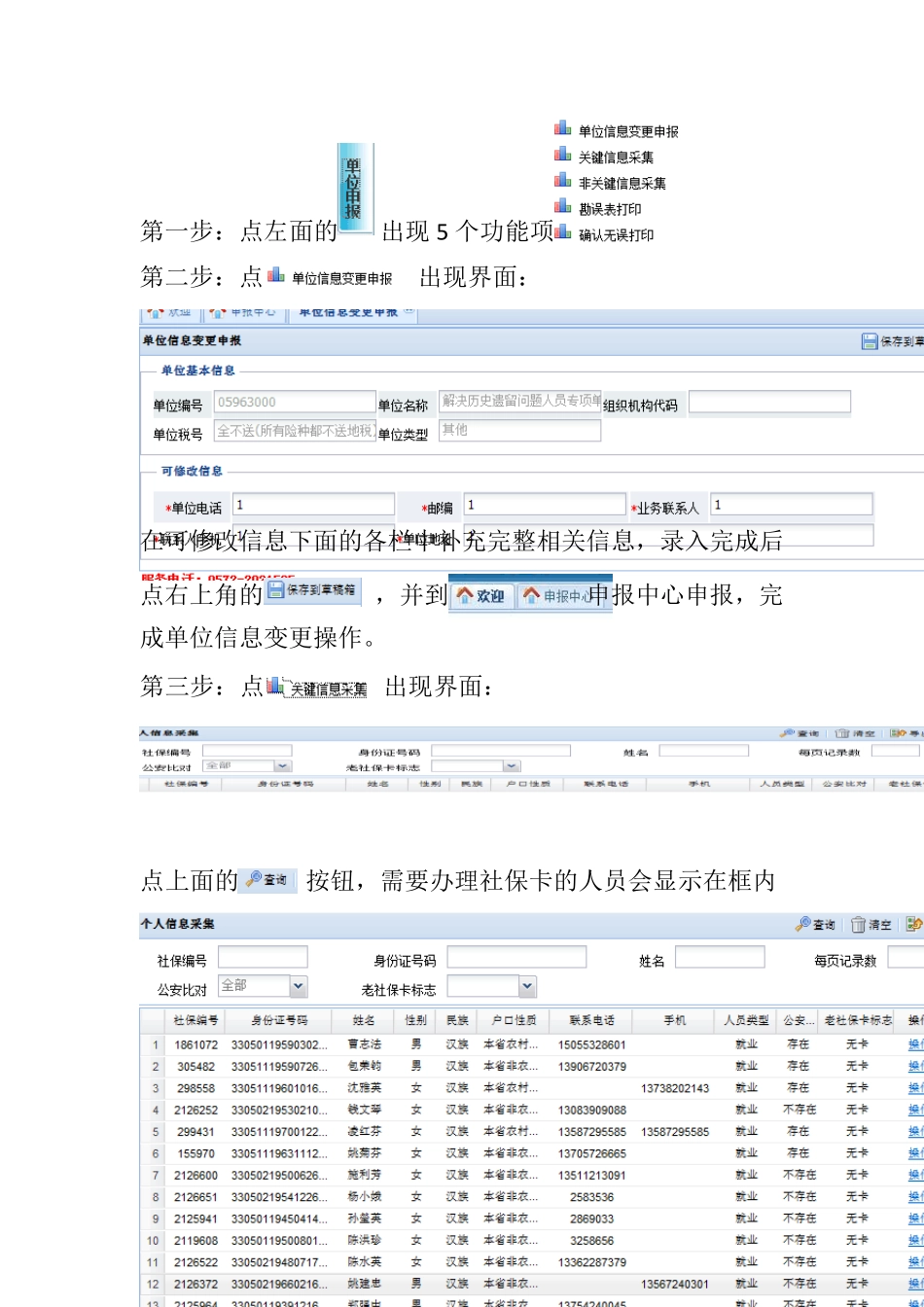This screenshot has width=924, height=1307.
Task: Click the 单位名称 field 解决历史遗留问题人员
Action: (x=519, y=400)
